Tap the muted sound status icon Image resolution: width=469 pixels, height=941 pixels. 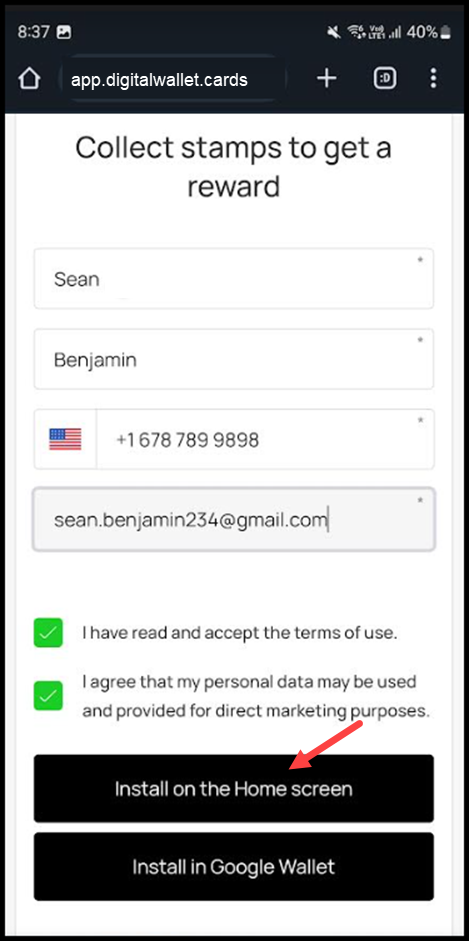tap(334, 32)
